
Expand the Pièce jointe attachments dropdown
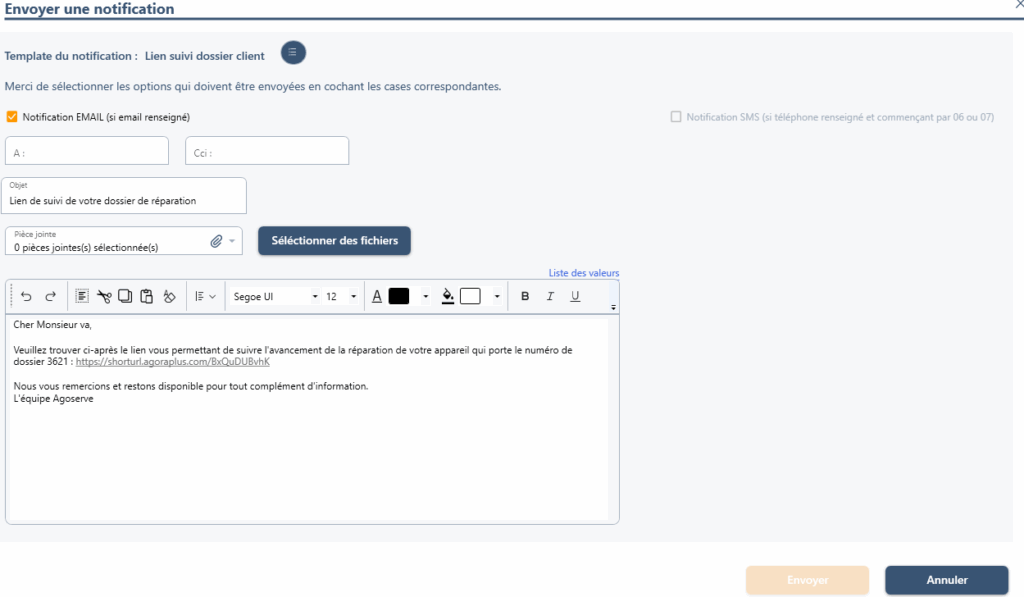tap(233, 241)
